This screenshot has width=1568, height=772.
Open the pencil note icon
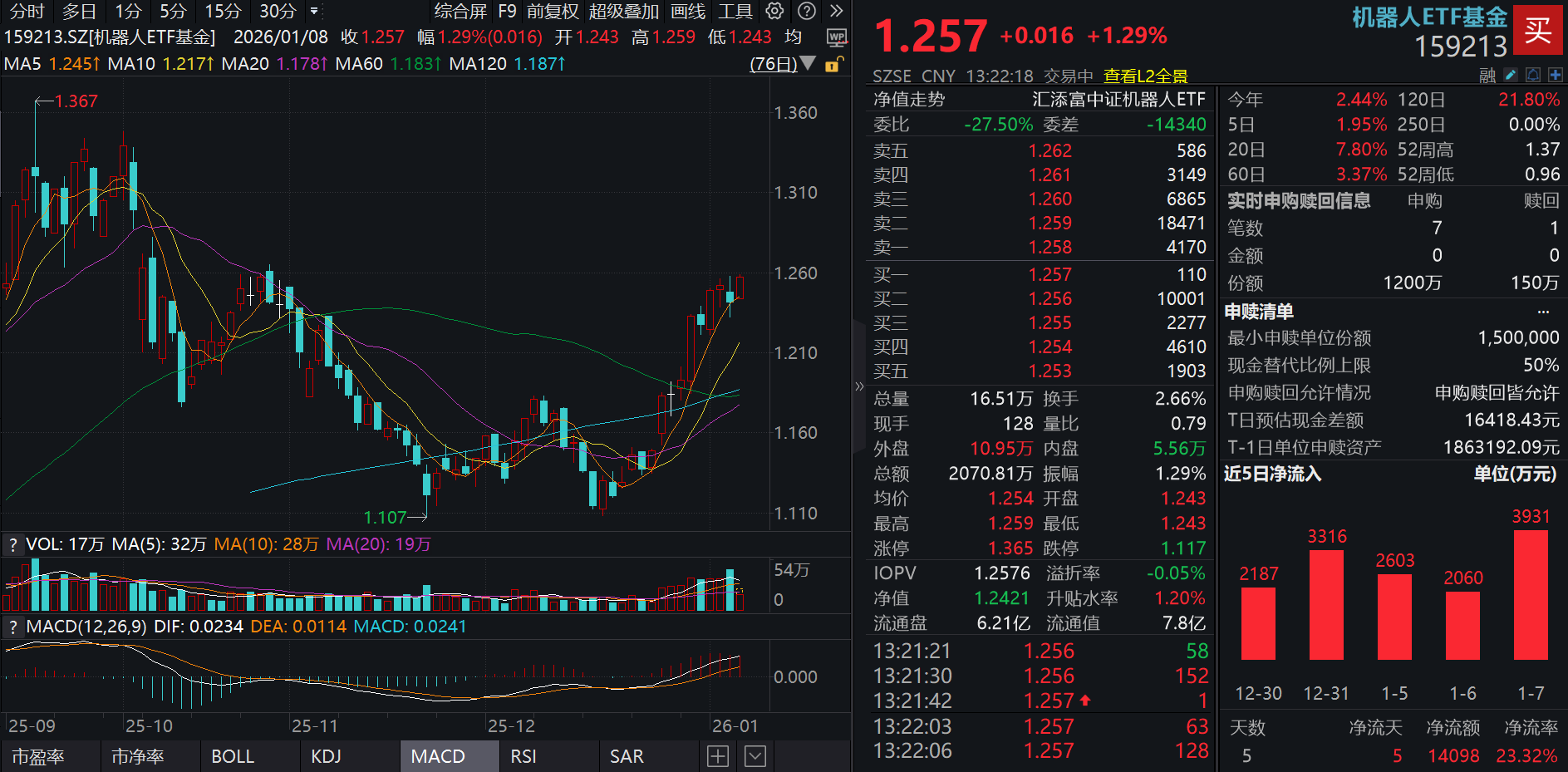[1511, 75]
